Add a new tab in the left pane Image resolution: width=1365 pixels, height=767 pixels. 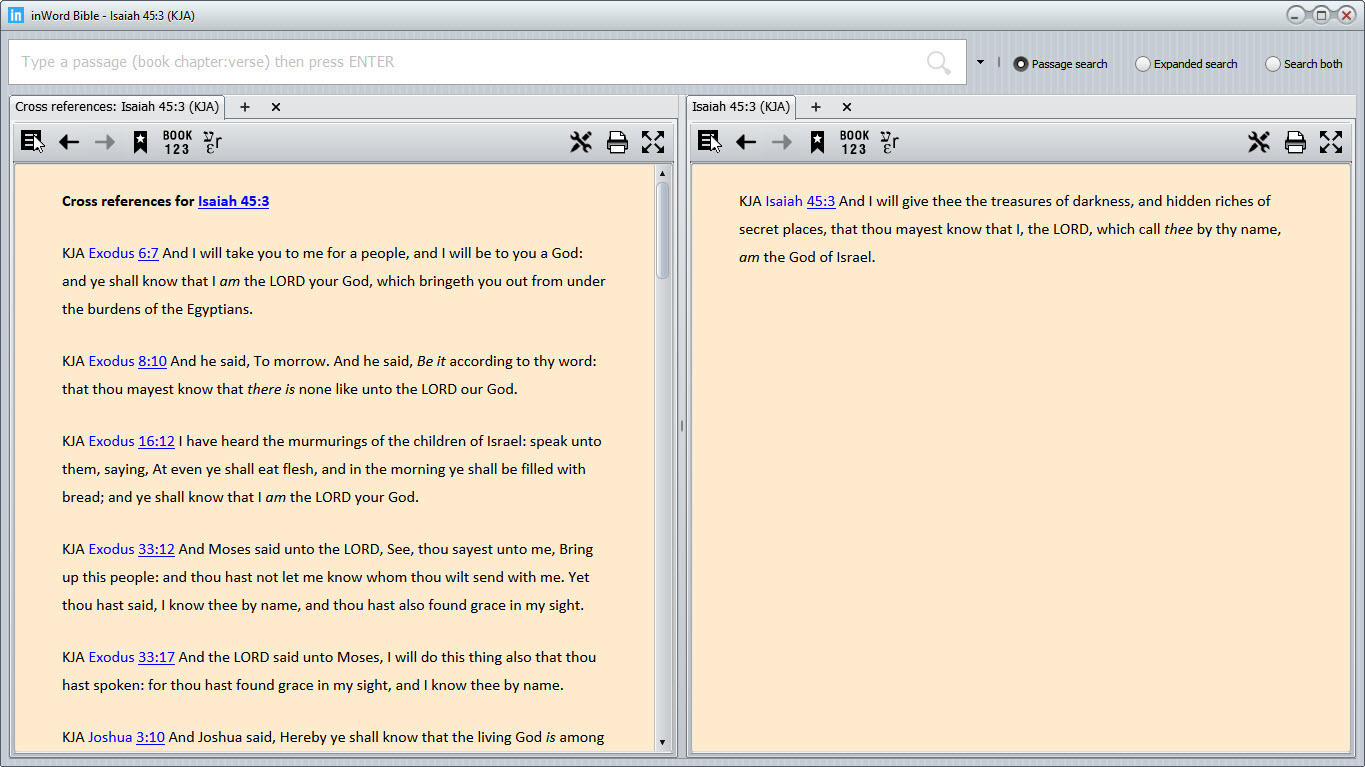click(x=244, y=106)
